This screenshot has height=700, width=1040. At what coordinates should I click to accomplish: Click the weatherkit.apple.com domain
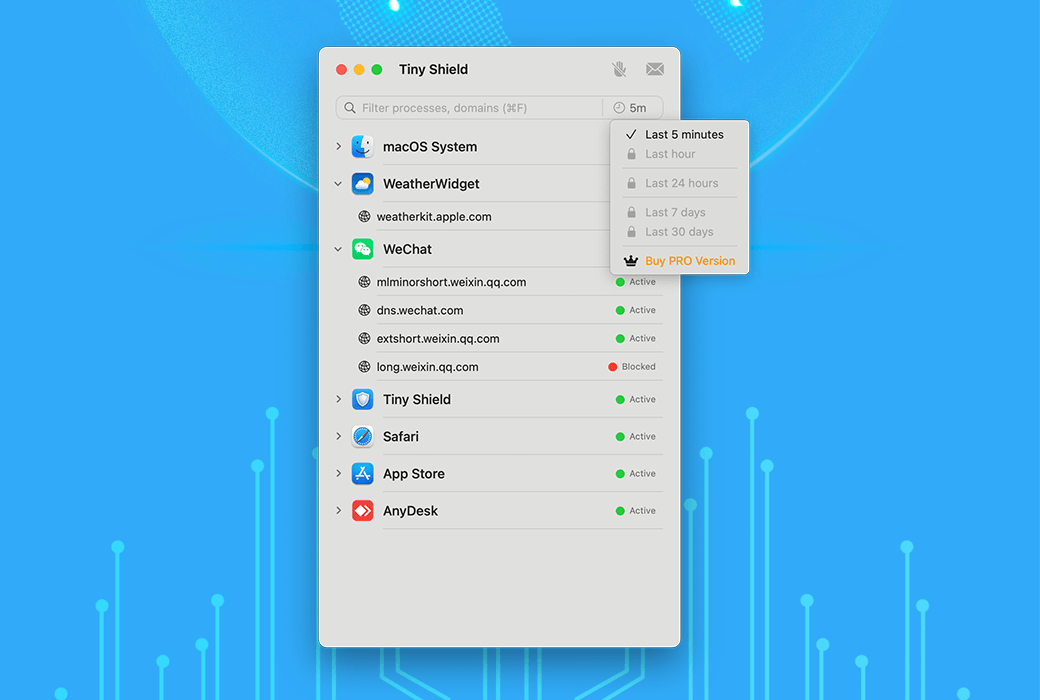[434, 216]
